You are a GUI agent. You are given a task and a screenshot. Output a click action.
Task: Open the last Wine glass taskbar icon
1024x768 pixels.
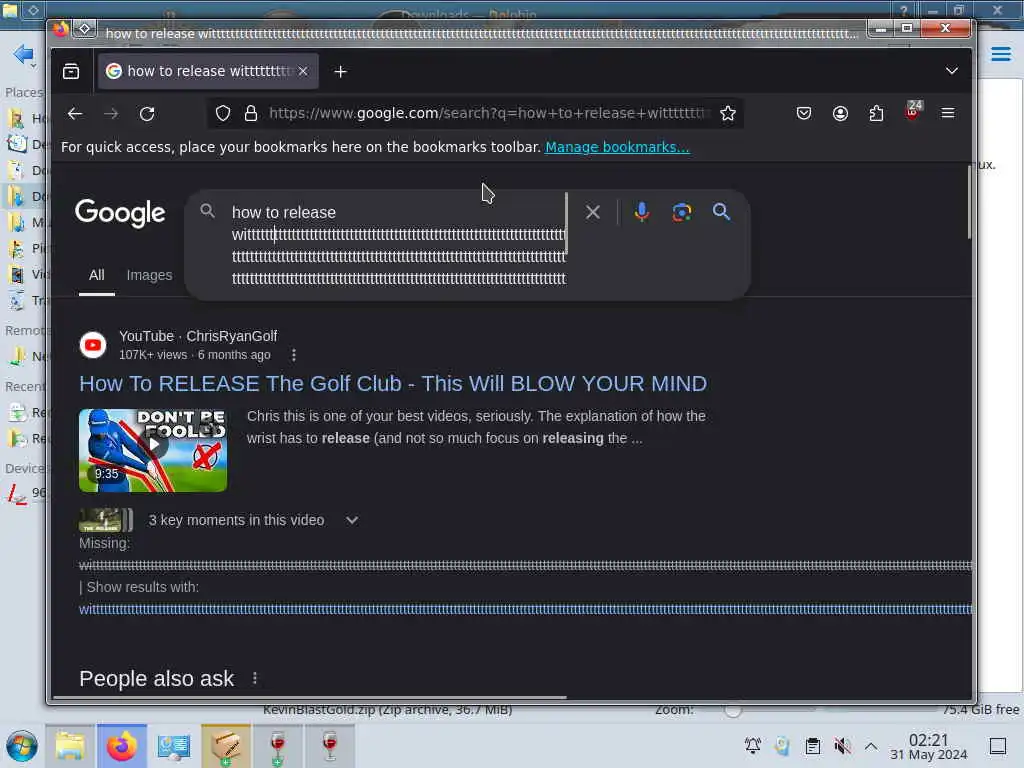(330, 746)
